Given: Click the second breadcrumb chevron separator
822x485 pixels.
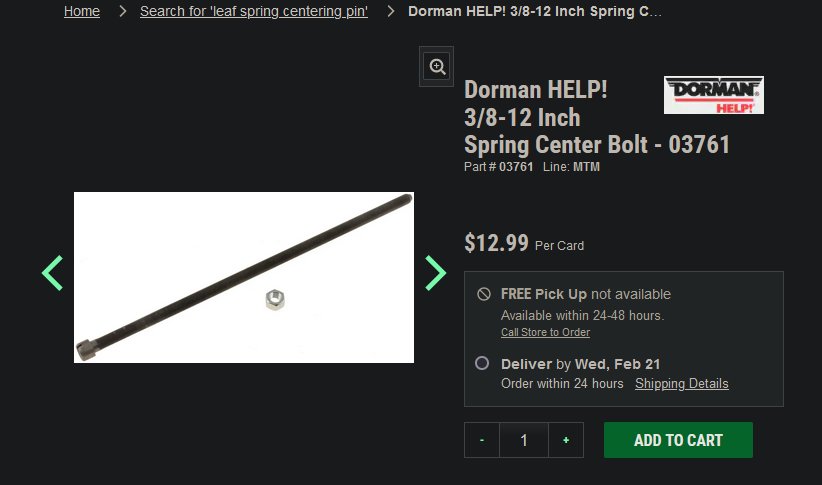Looking at the screenshot, I should click(390, 11).
